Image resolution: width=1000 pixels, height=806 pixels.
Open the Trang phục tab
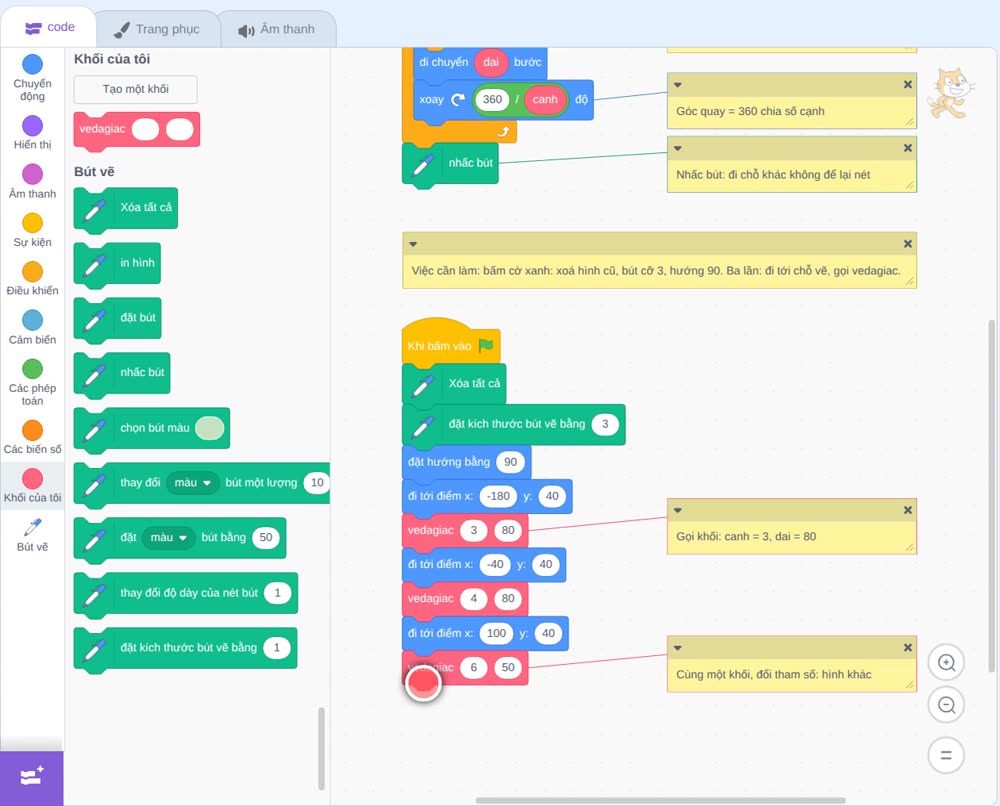point(157,29)
